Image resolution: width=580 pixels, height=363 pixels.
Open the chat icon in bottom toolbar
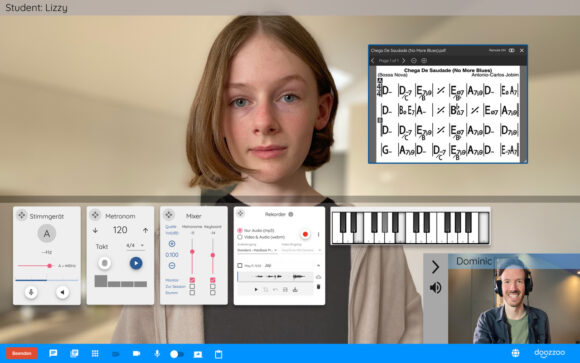53,353
